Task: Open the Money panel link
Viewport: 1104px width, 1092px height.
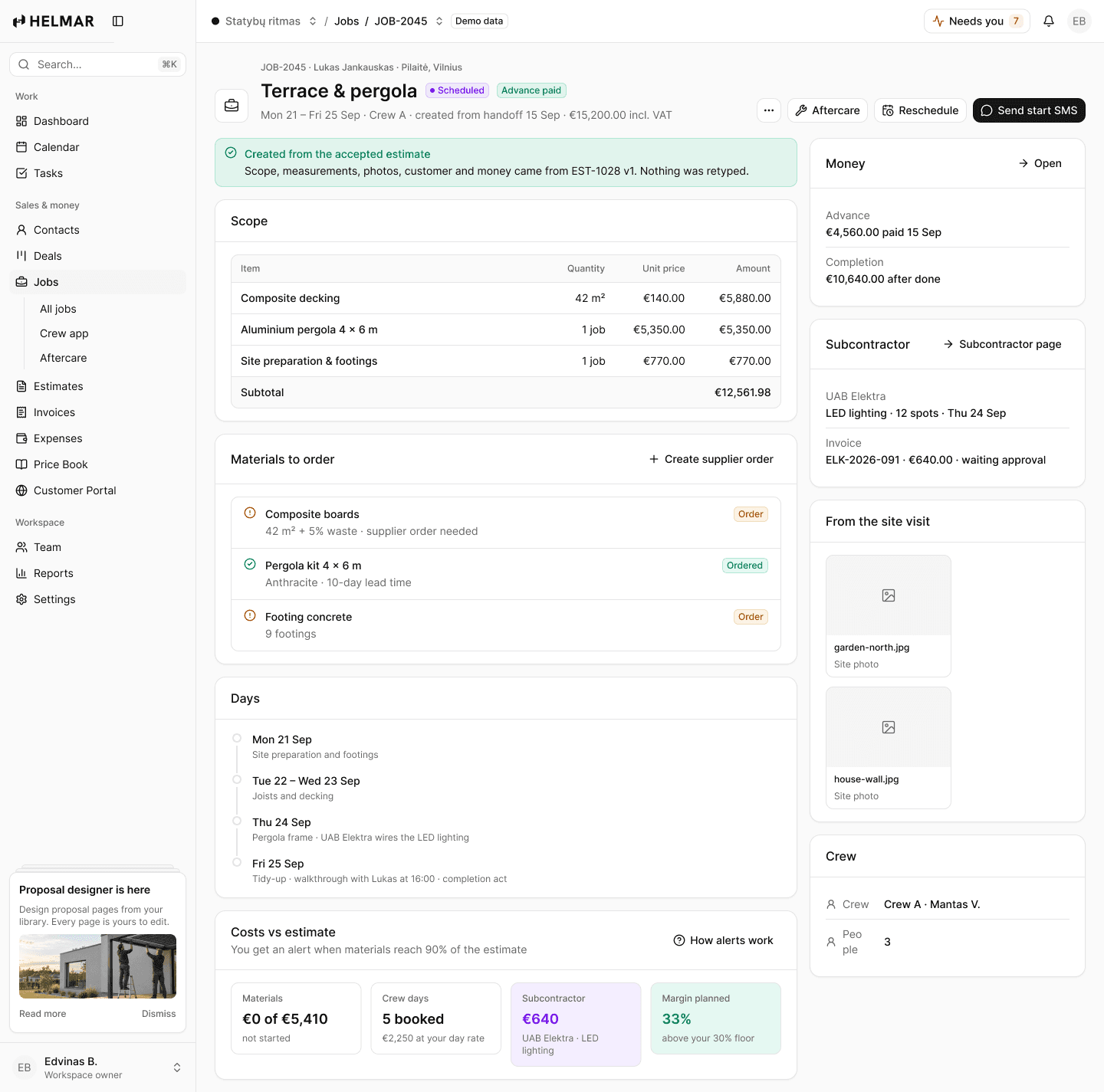Action: tap(1040, 163)
